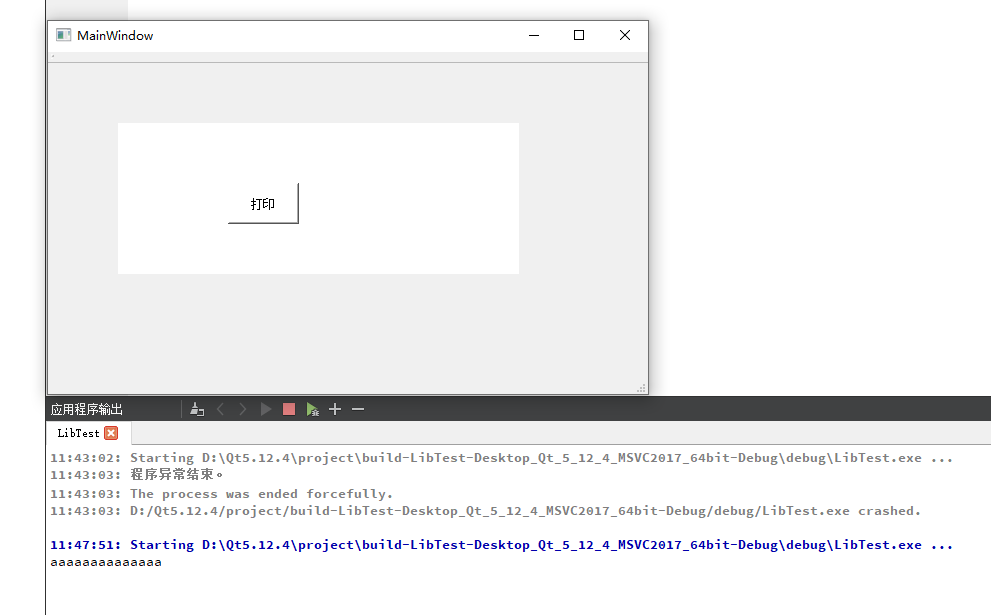Re-run the application with gray play icon
991x615 pixels.
[x=266, y=410]
